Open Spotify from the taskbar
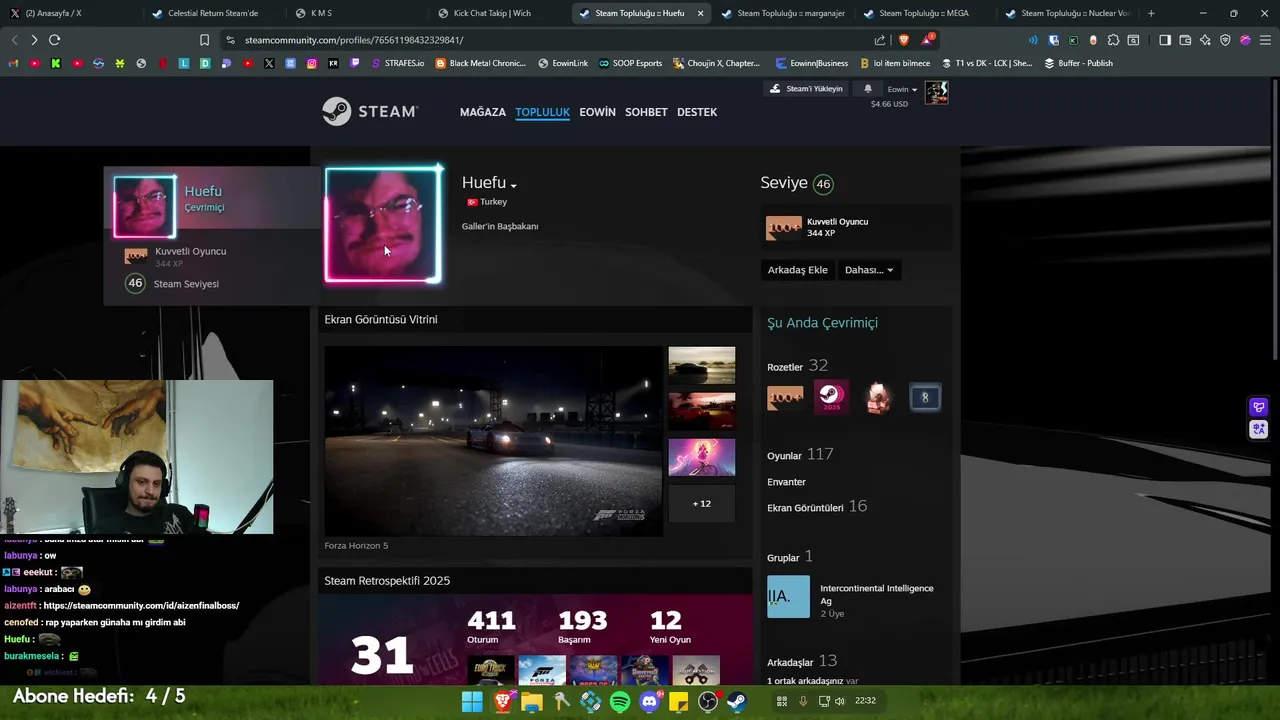This screenshot has width=1280, height=720. [620, 702]
